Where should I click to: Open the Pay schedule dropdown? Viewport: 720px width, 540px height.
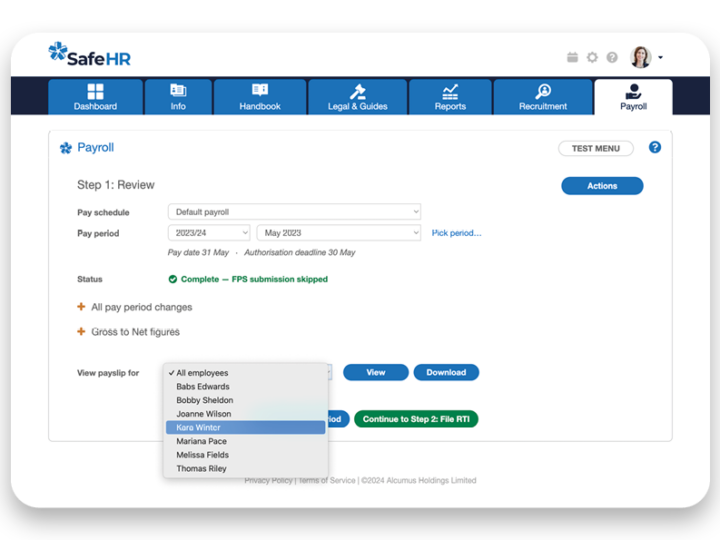click(x=294, y=212)
